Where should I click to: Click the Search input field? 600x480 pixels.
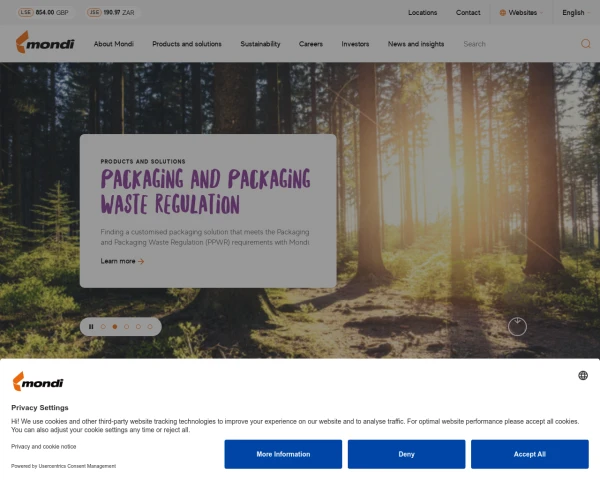518,44
